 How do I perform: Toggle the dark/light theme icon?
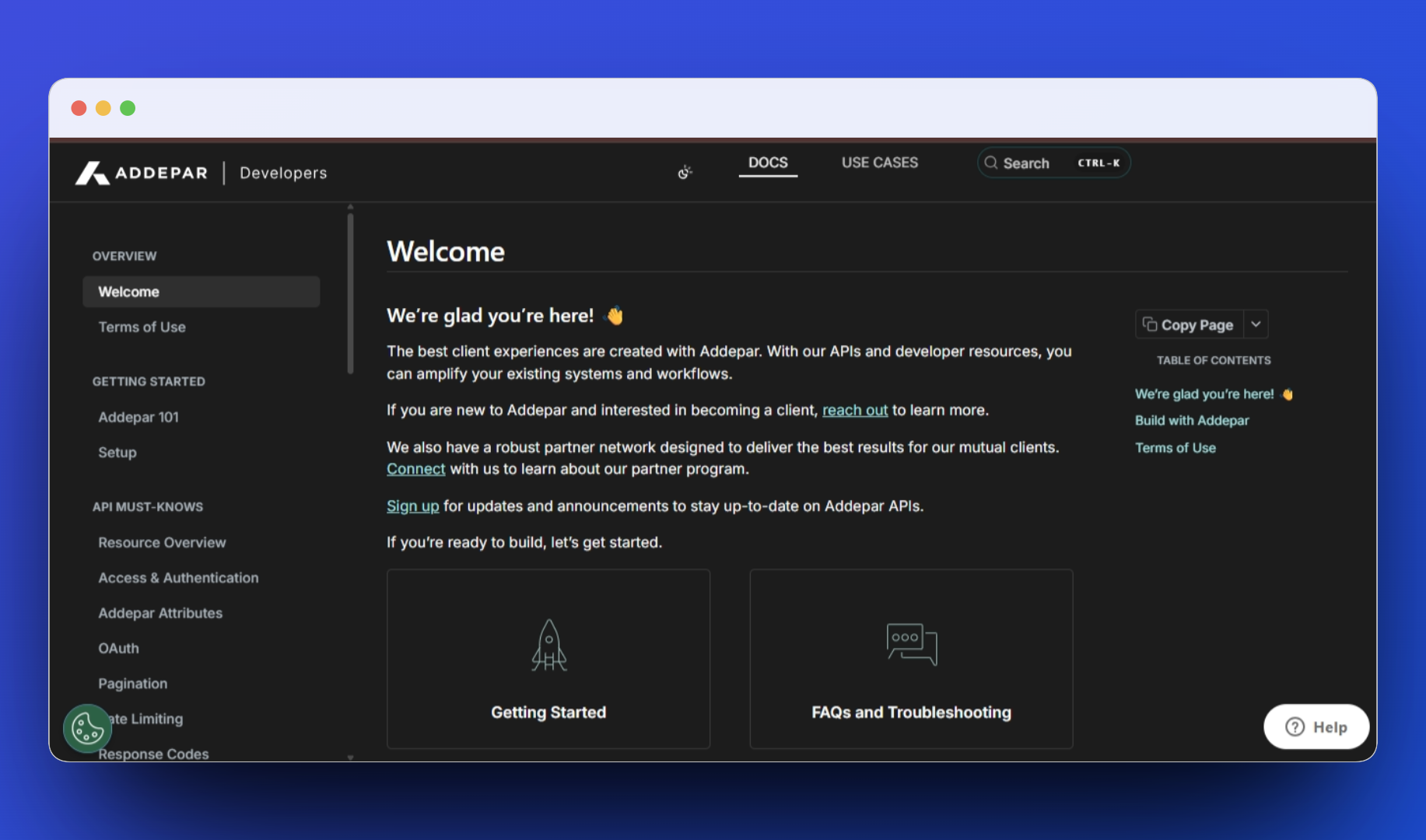click(685, 172)
